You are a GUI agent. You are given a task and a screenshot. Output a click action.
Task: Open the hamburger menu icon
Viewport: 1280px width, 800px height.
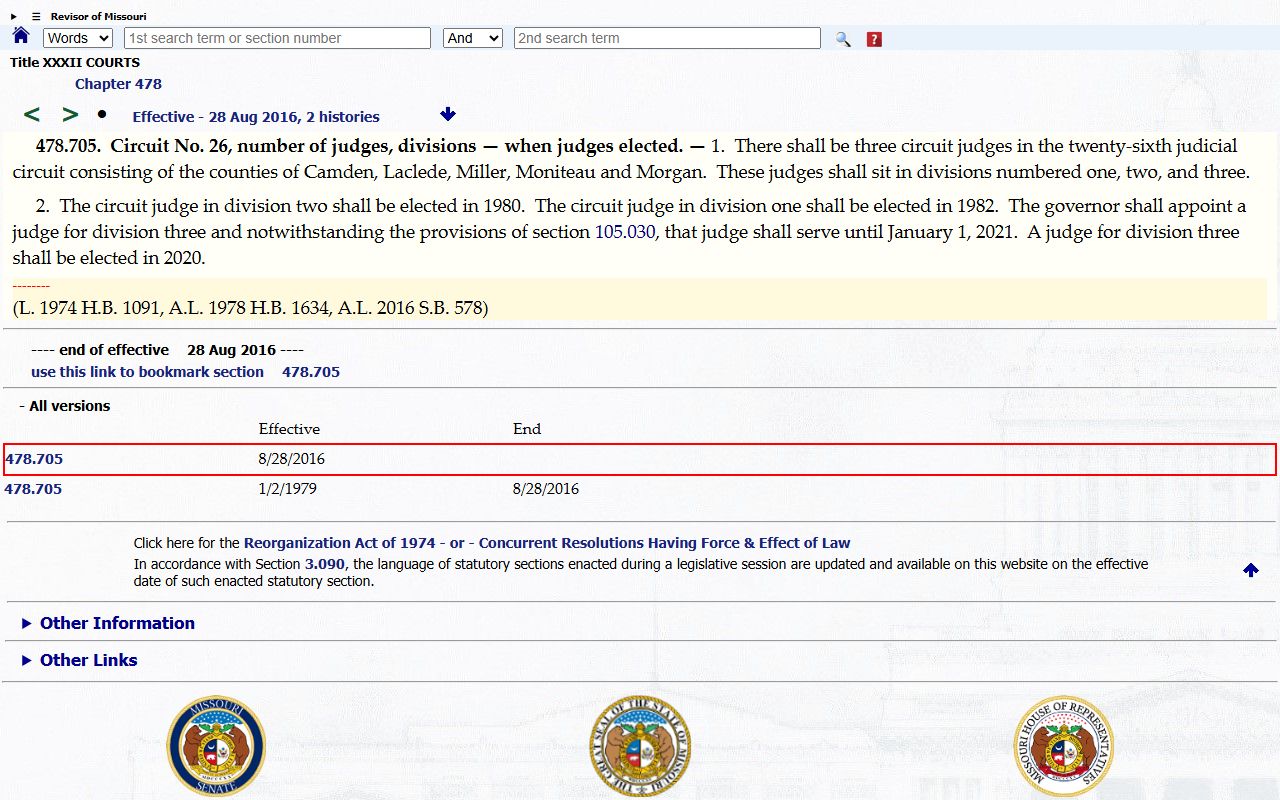(36, 17)
